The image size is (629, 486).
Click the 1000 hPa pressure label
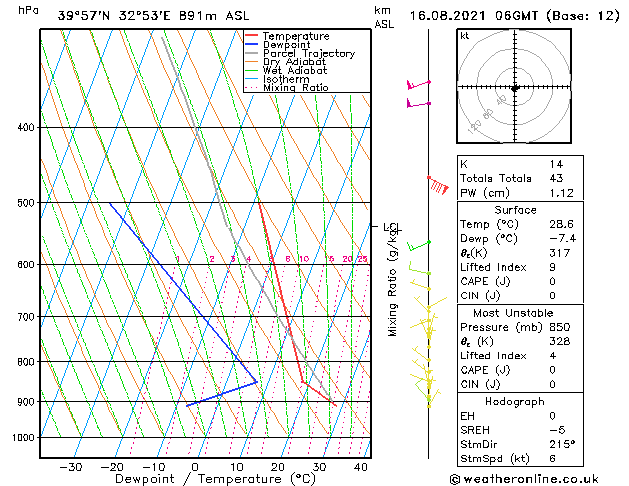(24, 437)
